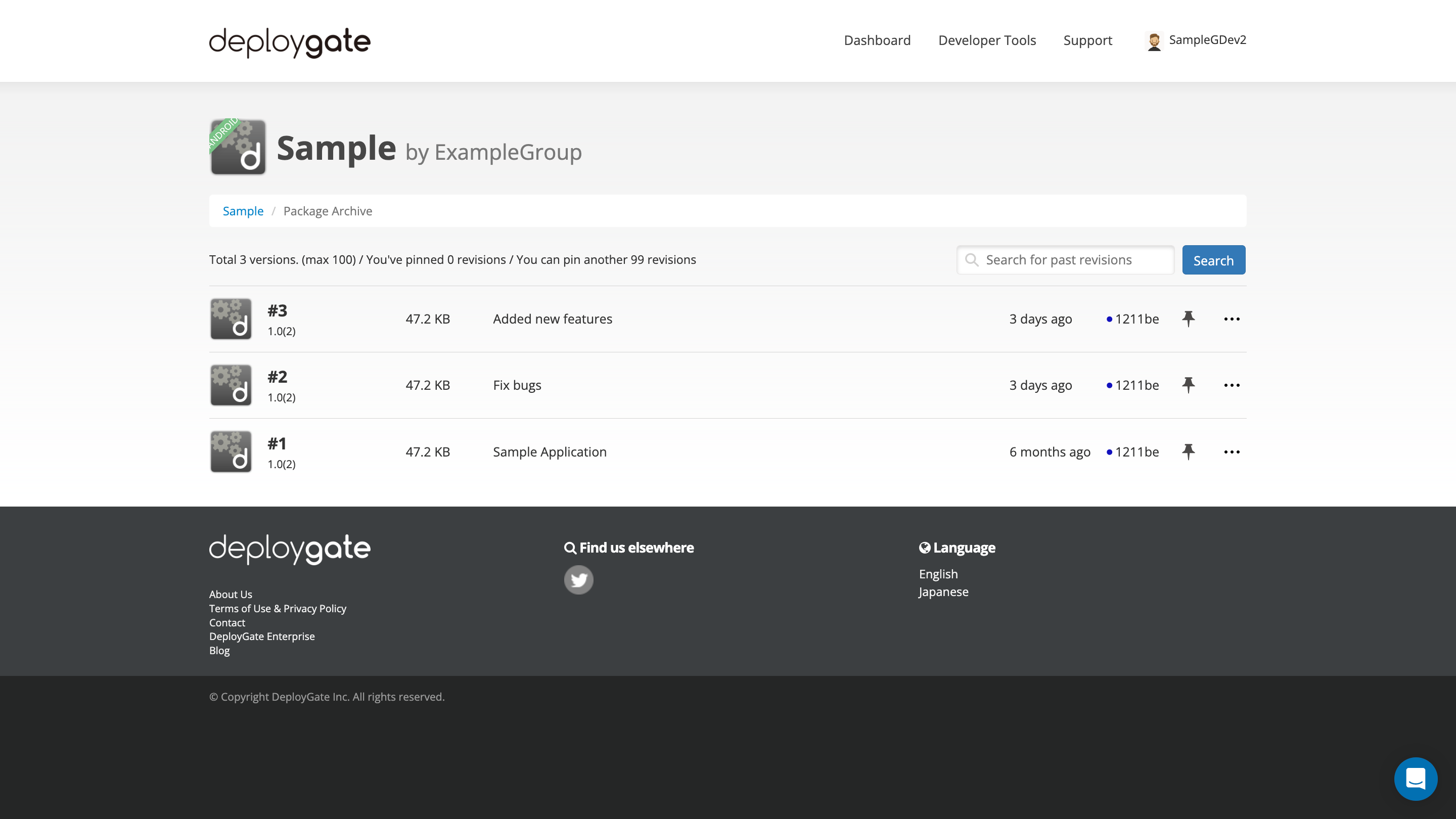This screenshot has height=819, width=1456.
Task: Open the options menu for revision #1
Action: (x=1232, y=451)
